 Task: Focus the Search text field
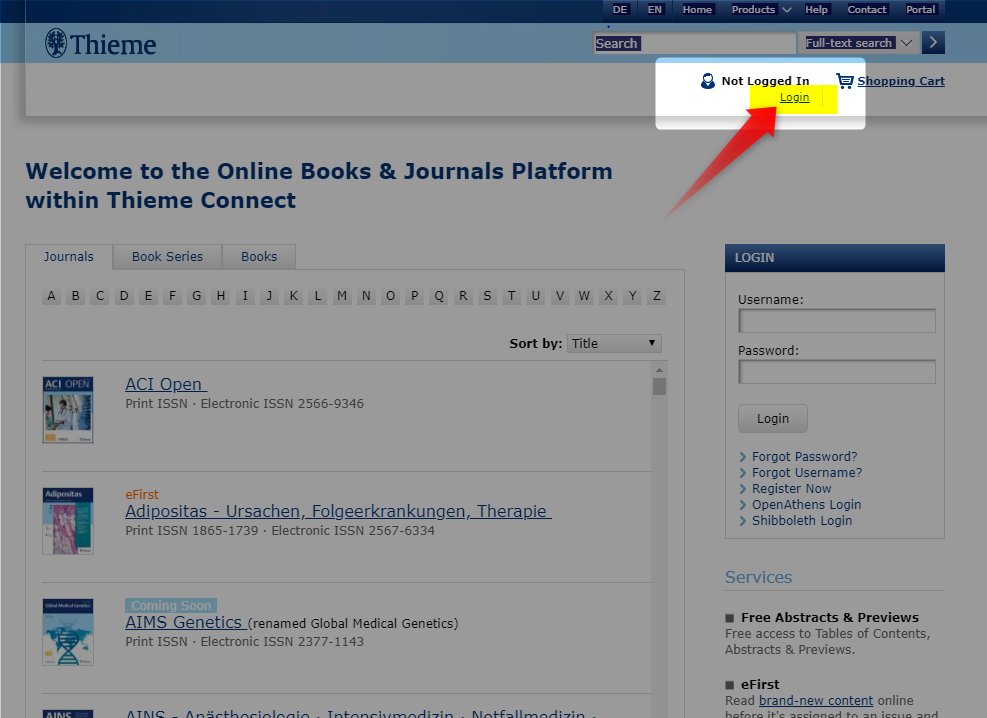tap(695, 43)
